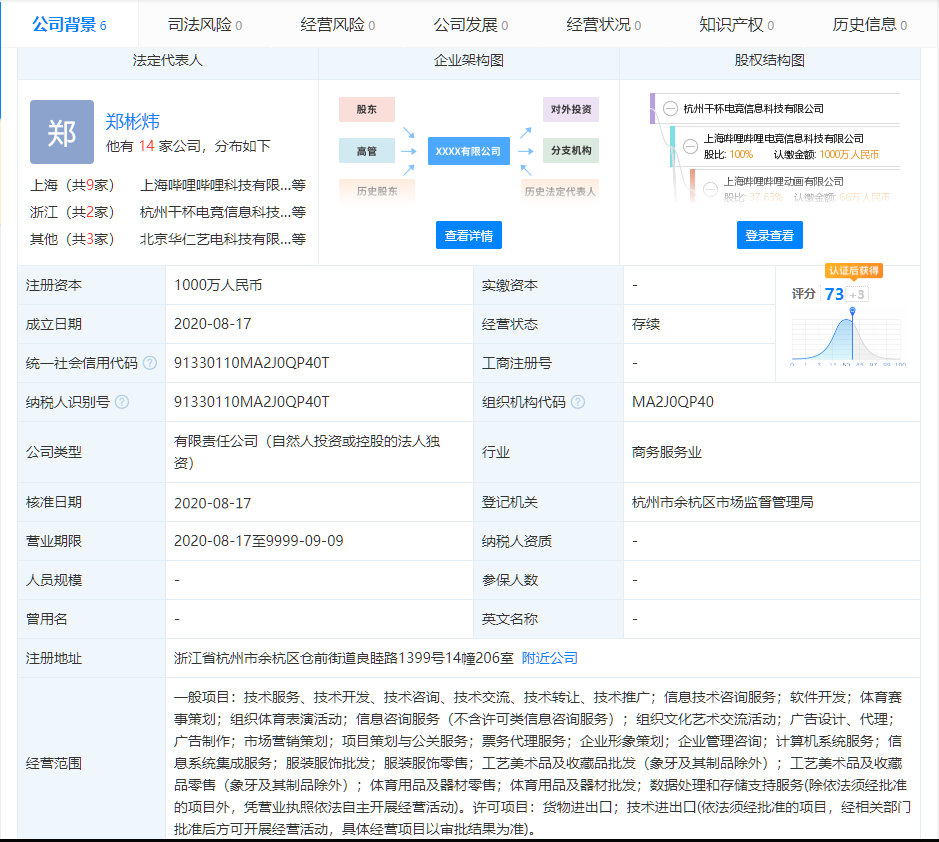Click the 企业架构图 header
This screenshot has height=842, width=939.
[x=469, y=60]
